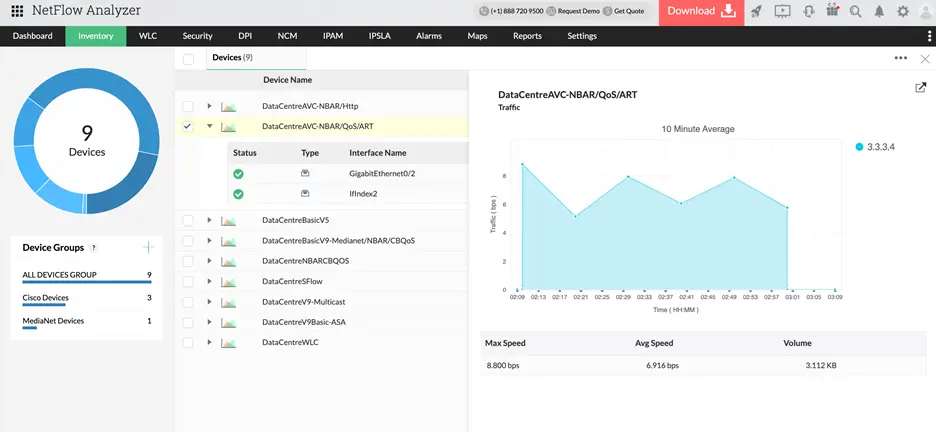The width and height of the screenshot is (936, 432).
Task: Click the headset support icon
Action: [x=809, y=11]
